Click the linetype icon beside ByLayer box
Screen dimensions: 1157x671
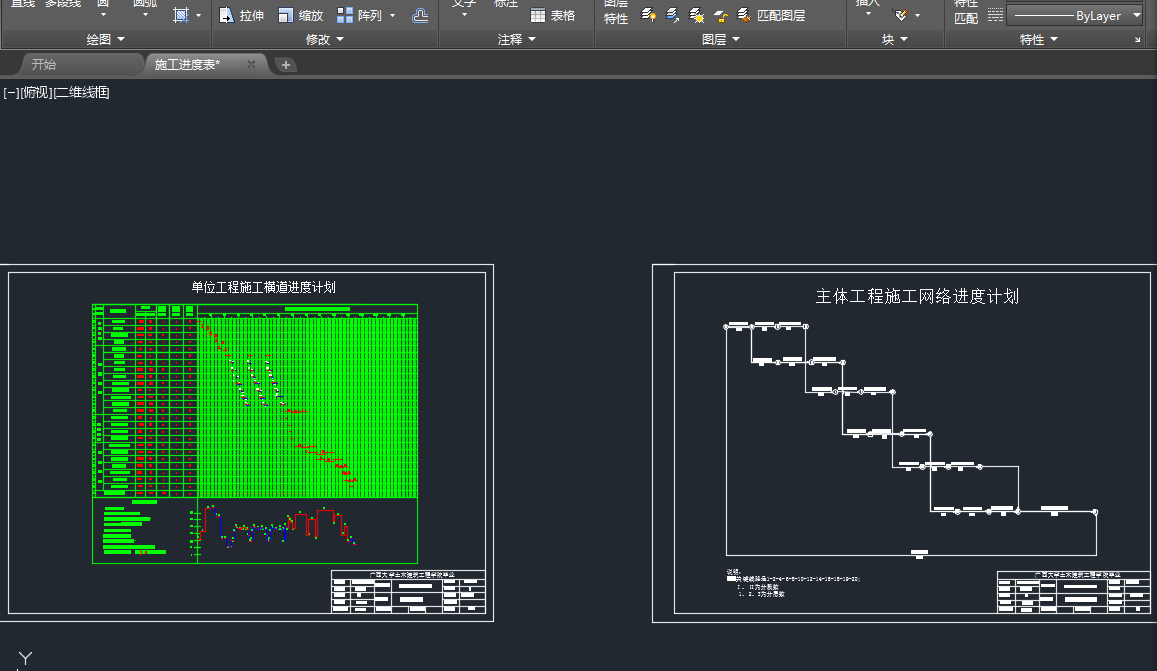(x=995, y=15)
